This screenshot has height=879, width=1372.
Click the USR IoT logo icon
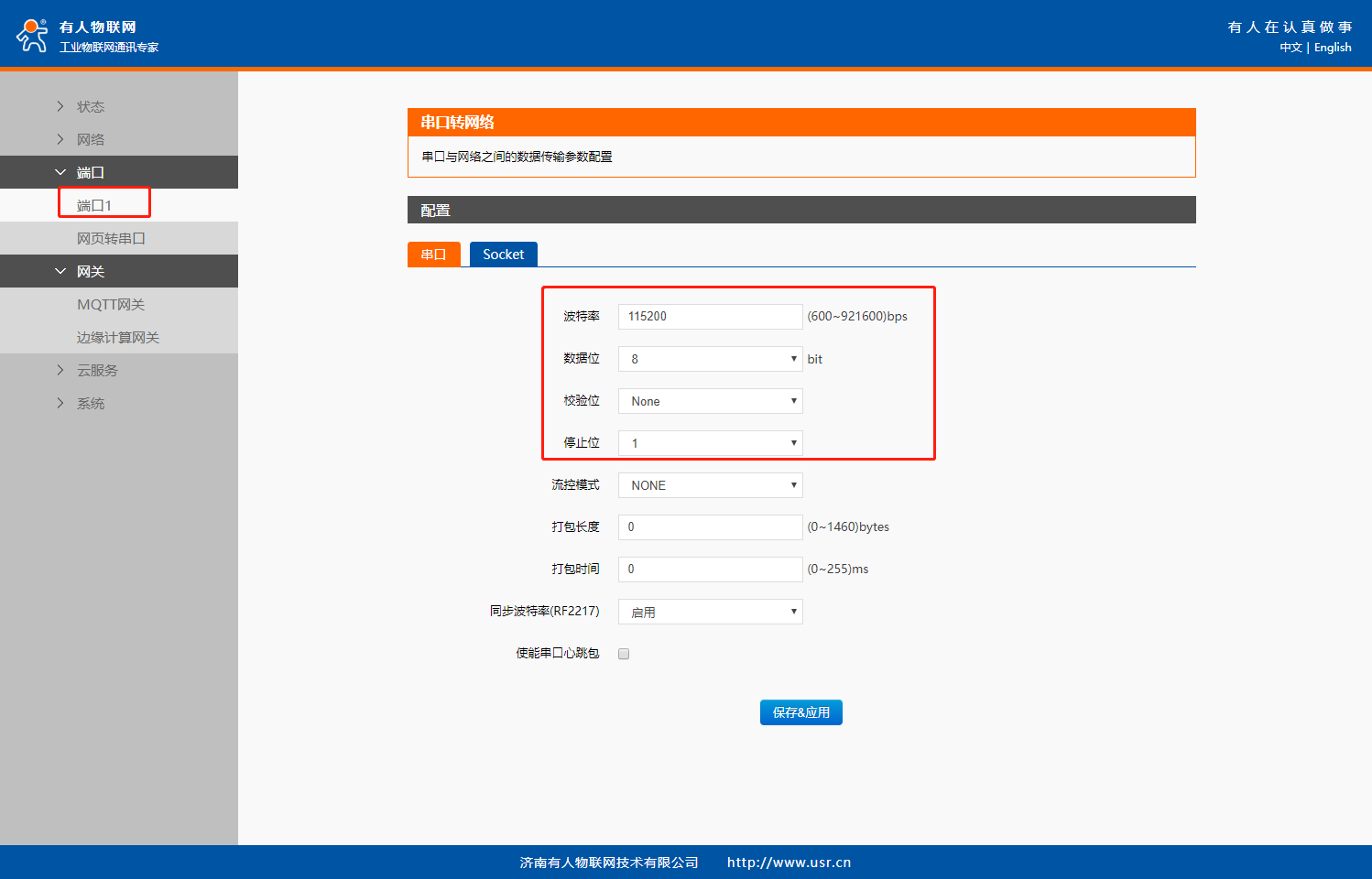(32, 35)
